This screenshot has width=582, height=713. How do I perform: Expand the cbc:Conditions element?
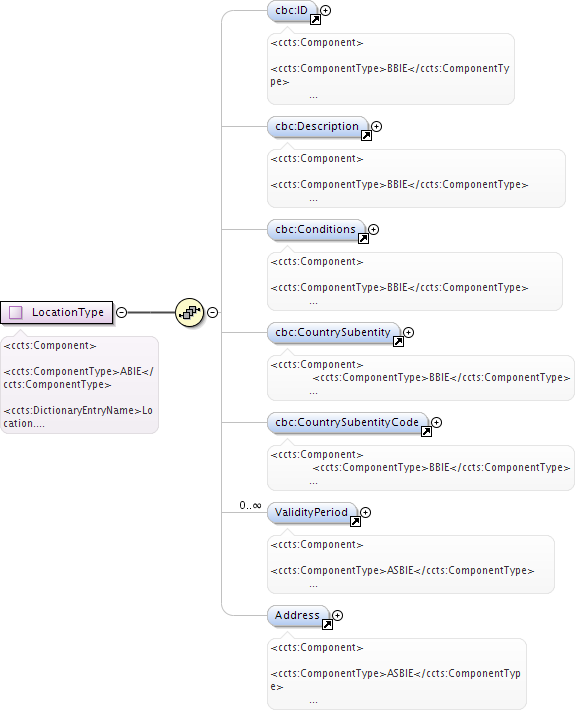click(x=374, y=230)
